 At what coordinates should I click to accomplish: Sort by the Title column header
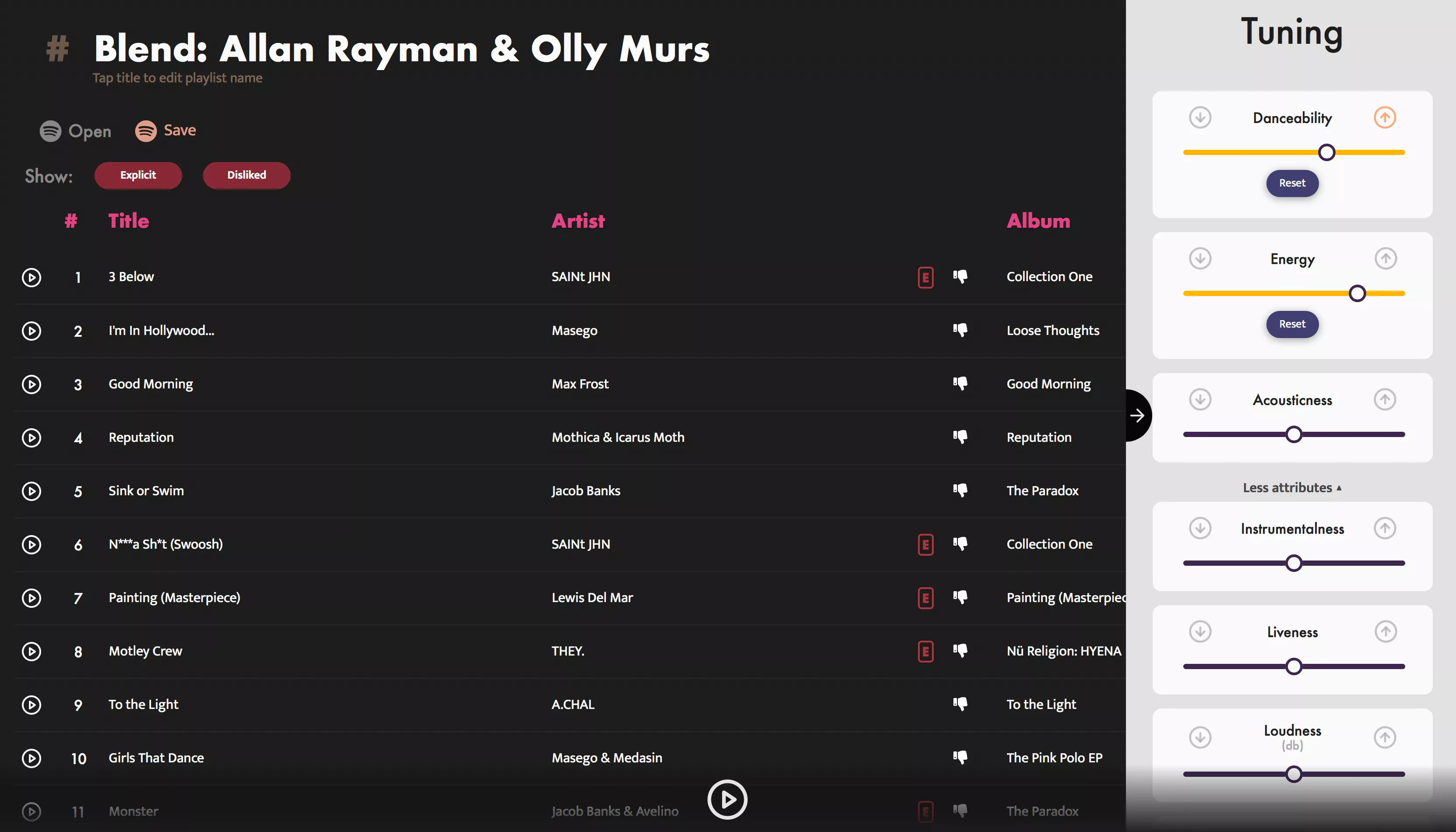point(129,221)
